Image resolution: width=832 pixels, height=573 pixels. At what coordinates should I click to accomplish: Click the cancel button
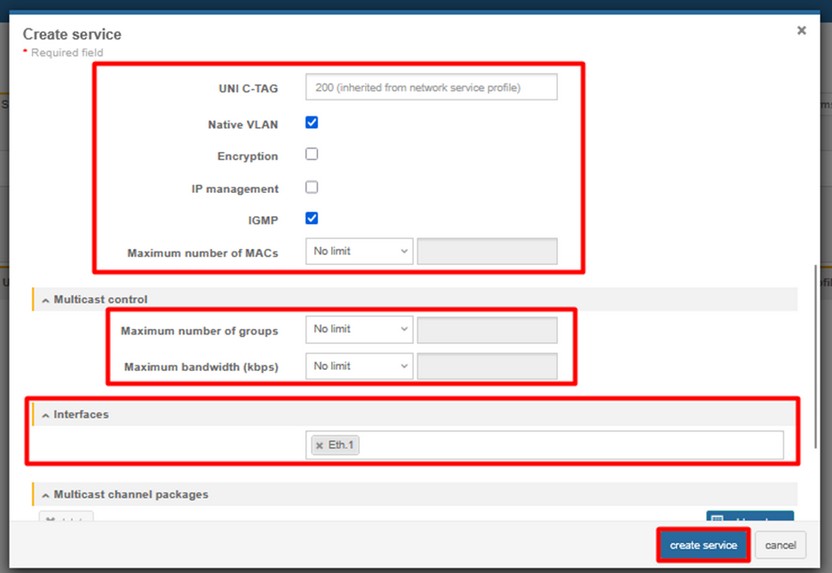[x=780, y=545]
